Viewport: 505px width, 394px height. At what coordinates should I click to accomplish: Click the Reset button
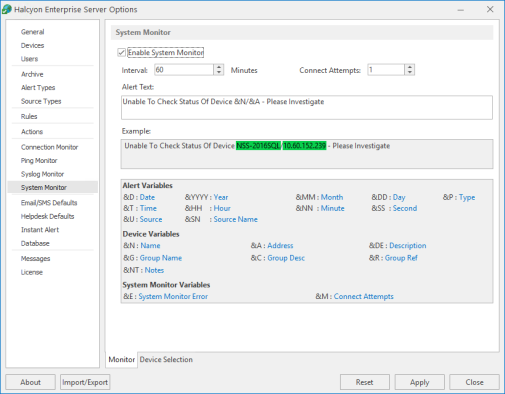click(364, 382)
